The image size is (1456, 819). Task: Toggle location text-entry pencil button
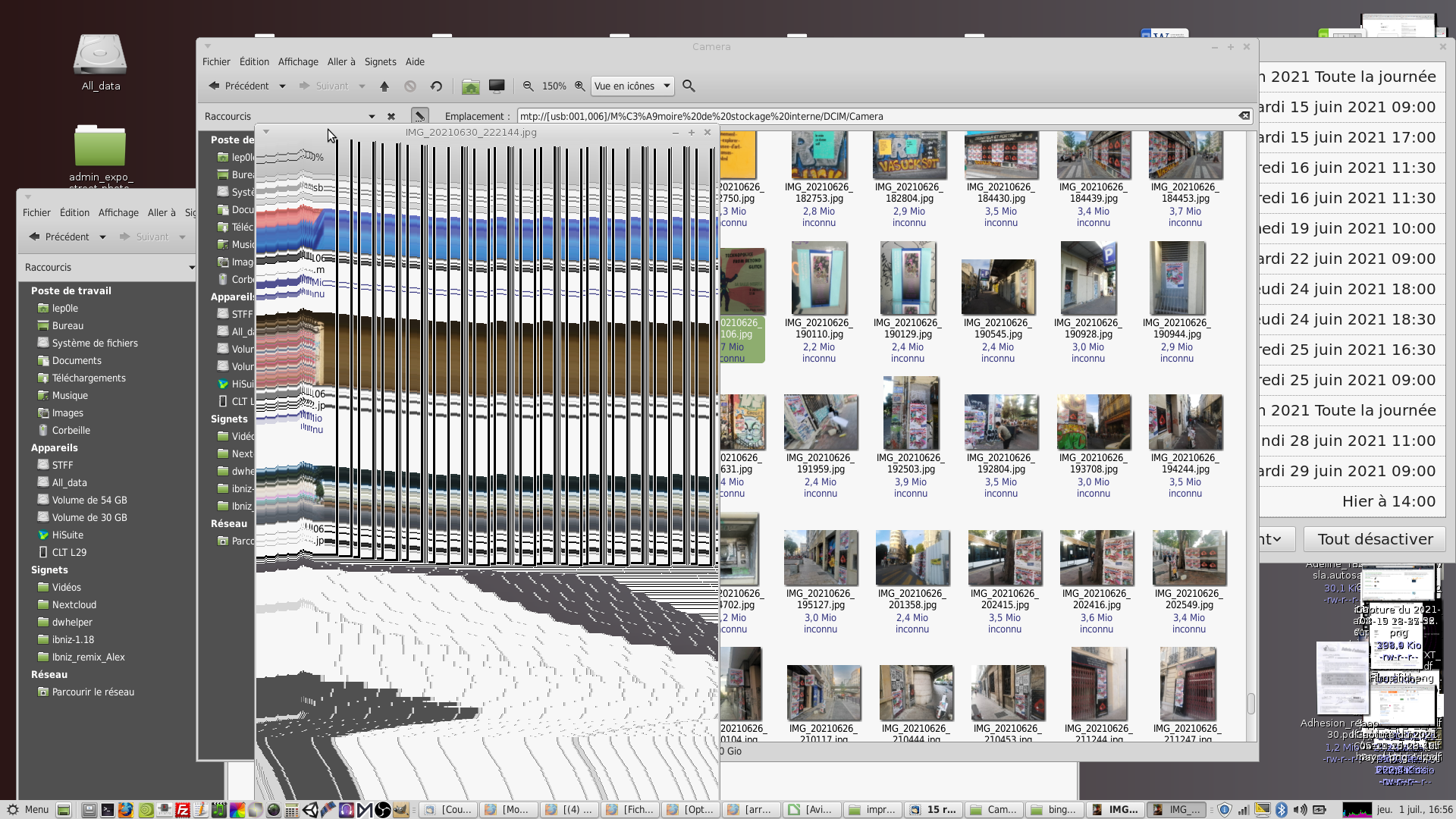click(x=419, y=116)
